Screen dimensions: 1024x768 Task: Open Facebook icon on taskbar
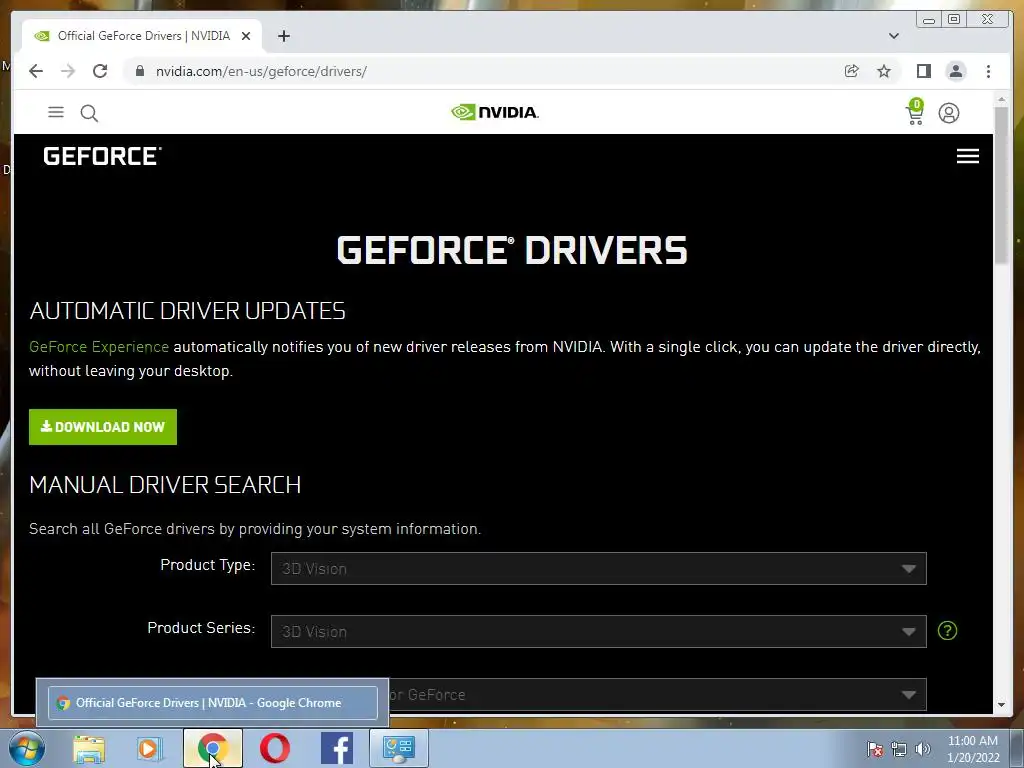tap(337, 748)
